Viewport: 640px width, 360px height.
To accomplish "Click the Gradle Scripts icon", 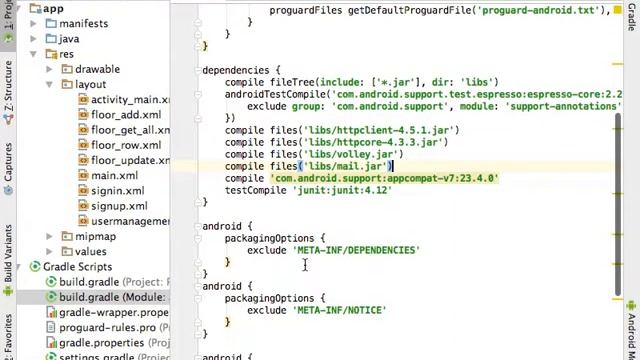I will click(x=35, y=267).
